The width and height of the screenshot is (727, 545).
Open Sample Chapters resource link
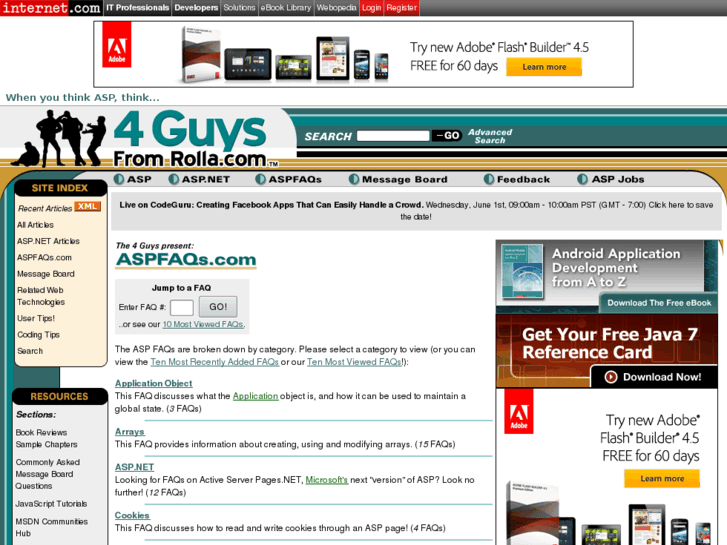pyautogui.click(x=46, y=444)
